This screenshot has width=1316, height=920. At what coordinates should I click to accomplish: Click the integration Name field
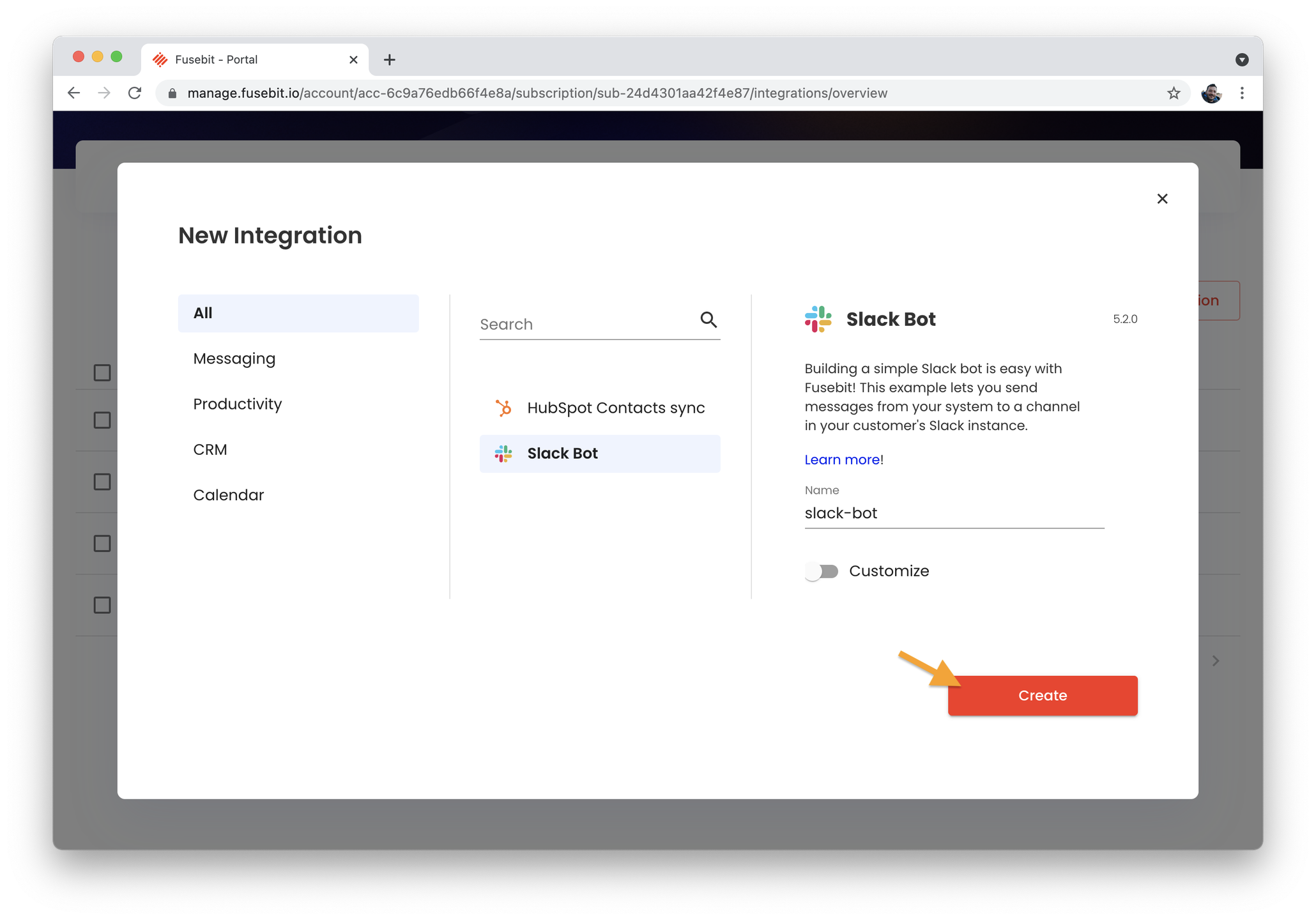pos(954,514)
